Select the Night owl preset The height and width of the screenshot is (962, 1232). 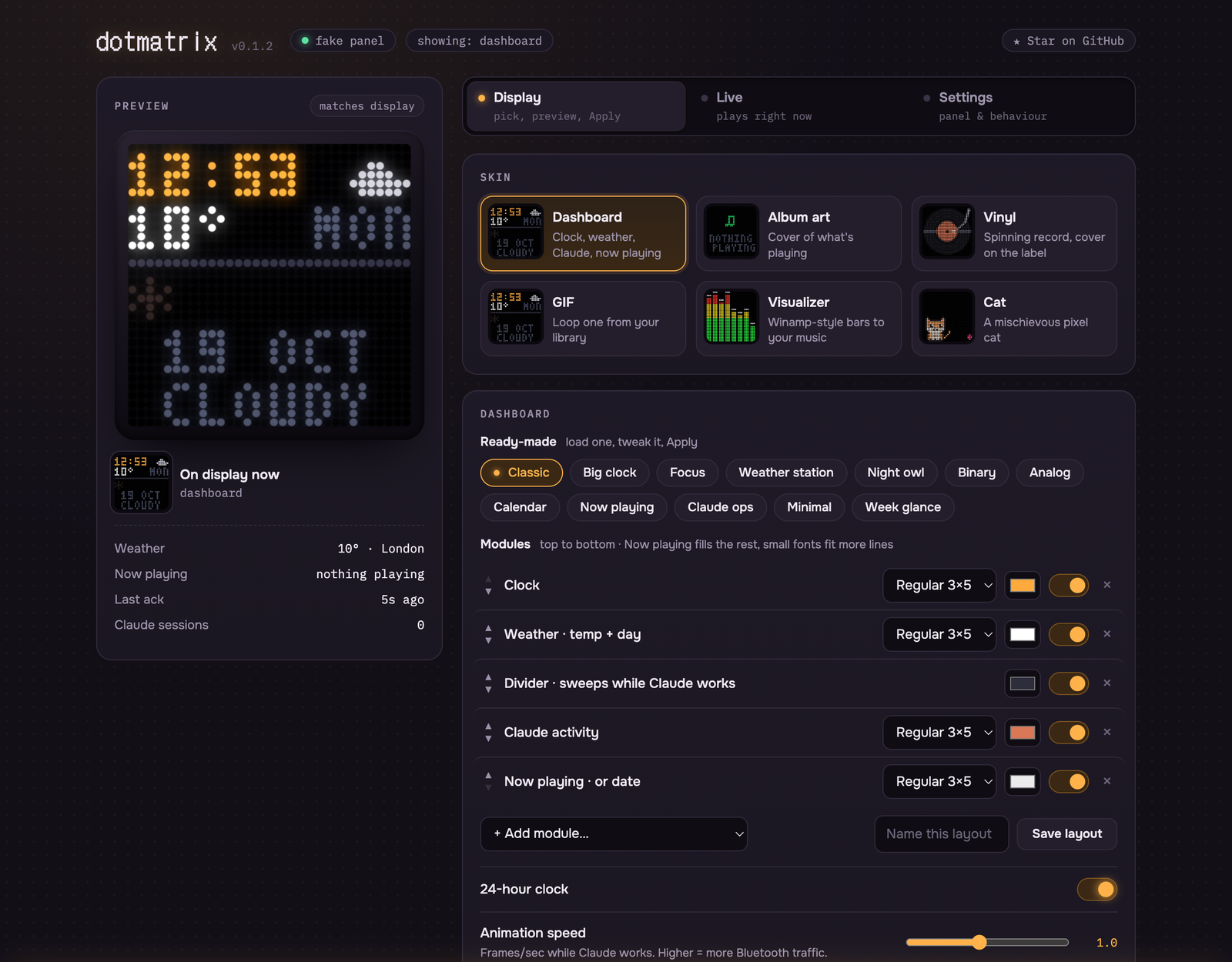[x=896, y=473]
